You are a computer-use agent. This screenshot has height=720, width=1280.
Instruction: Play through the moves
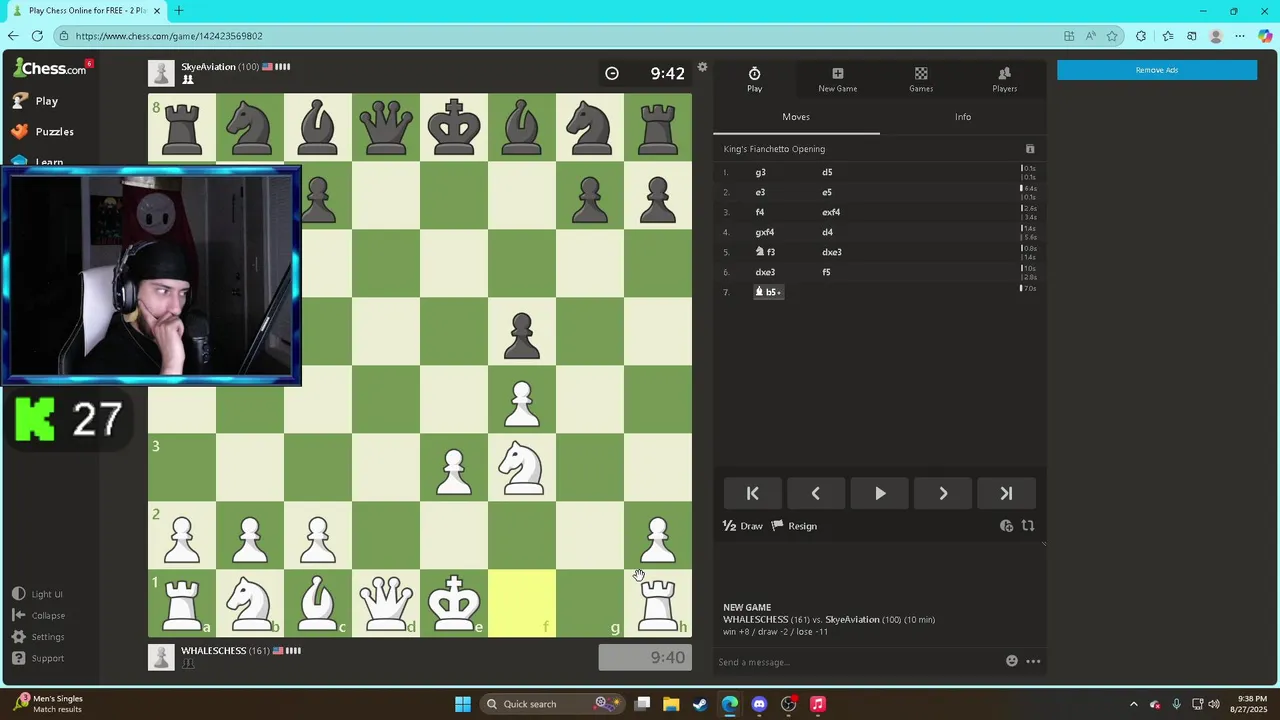[x=880, y=493]
